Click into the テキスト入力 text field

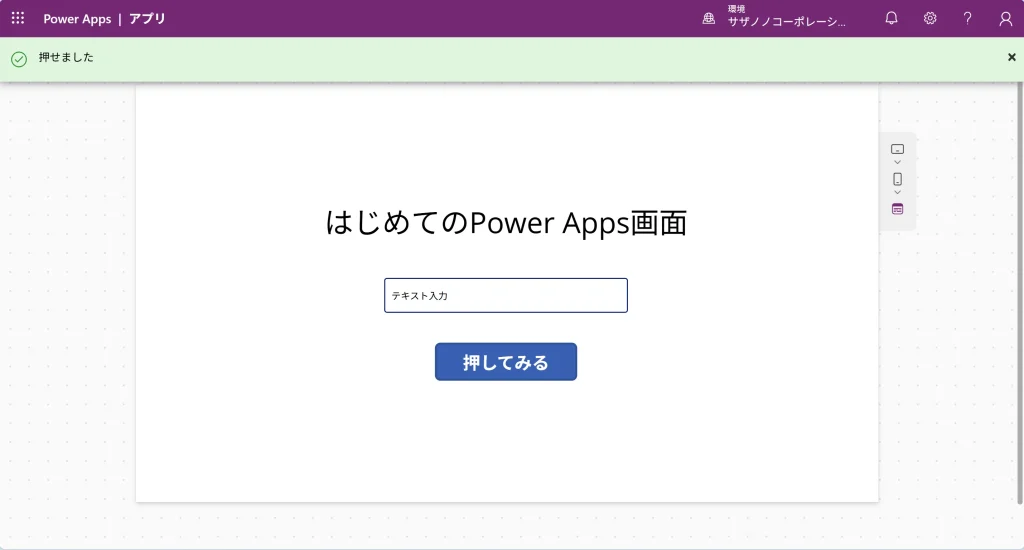click(x=506, y=296)
